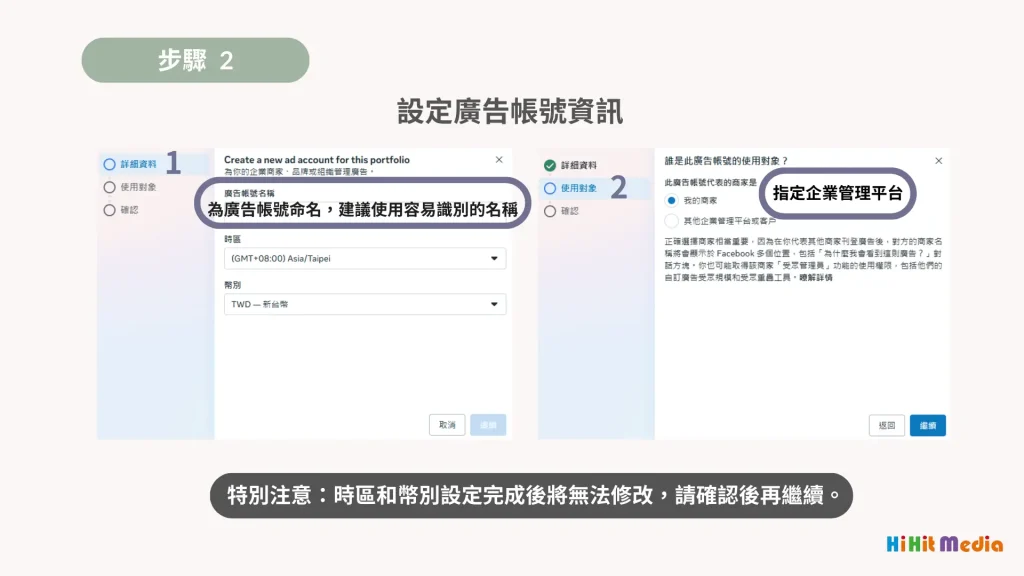Open the 瞭解詳情 link
The width and height of the screenshot is (1024, 576).
coord(815,277)
